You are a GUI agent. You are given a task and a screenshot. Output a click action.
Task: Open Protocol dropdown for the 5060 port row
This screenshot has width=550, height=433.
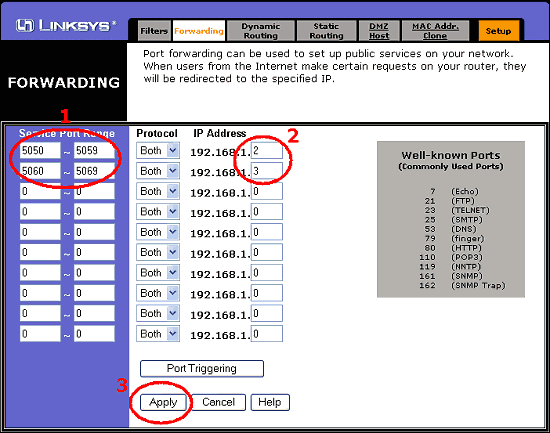(158, 171)
